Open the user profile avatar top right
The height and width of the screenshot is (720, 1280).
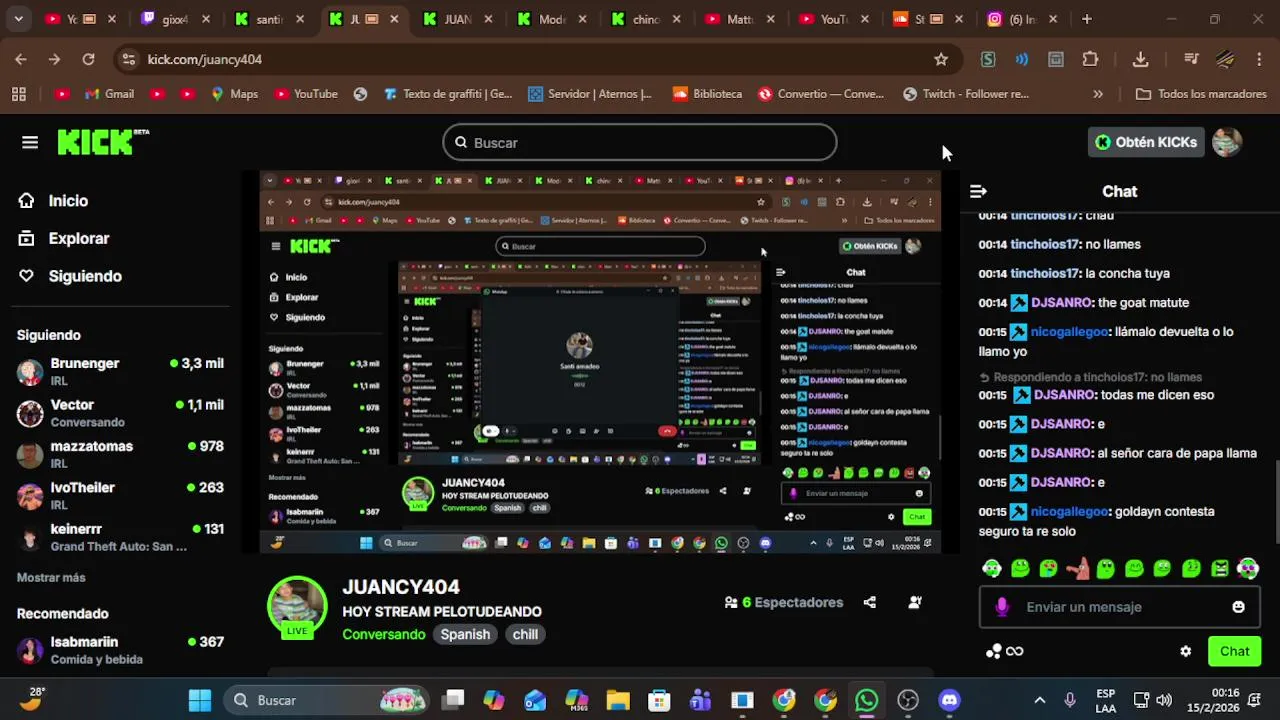1227,142
